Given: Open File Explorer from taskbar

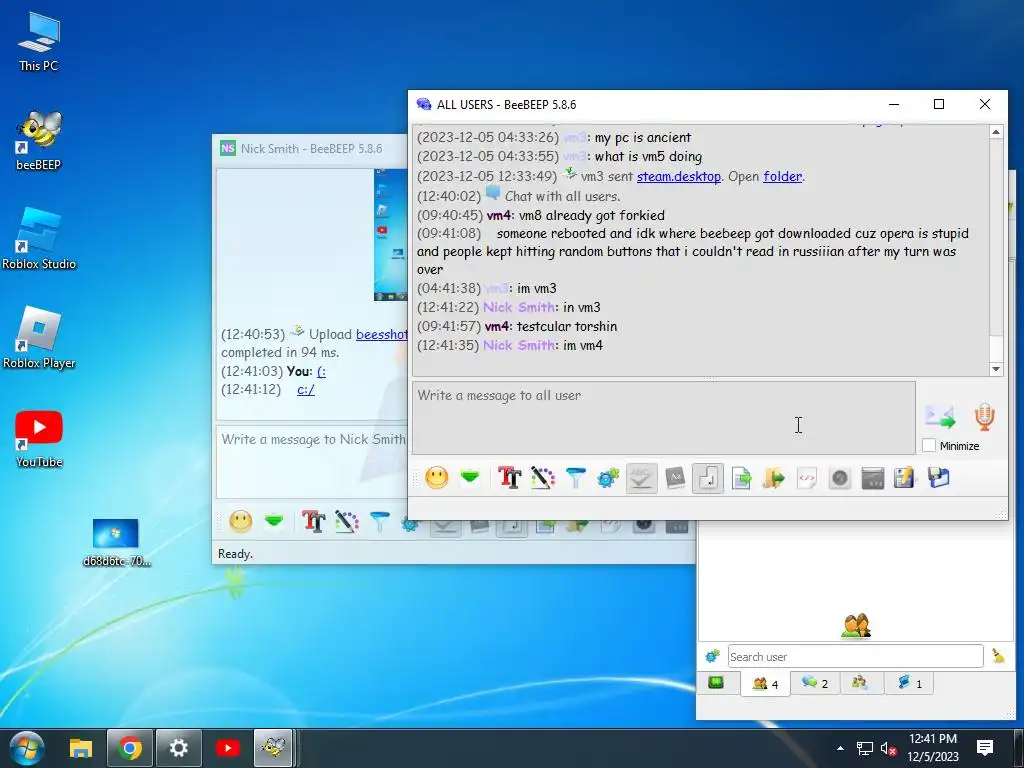Looking at the screenshot, I should point(81,748).
